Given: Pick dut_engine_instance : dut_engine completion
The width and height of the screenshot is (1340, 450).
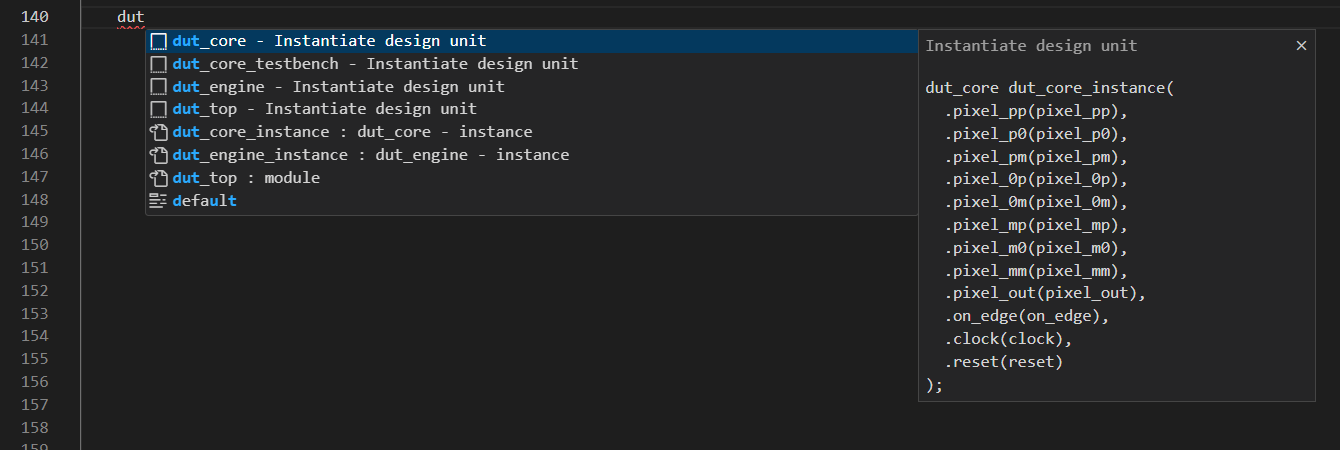Looking at the screenshot, I should [x=370, y=155].
